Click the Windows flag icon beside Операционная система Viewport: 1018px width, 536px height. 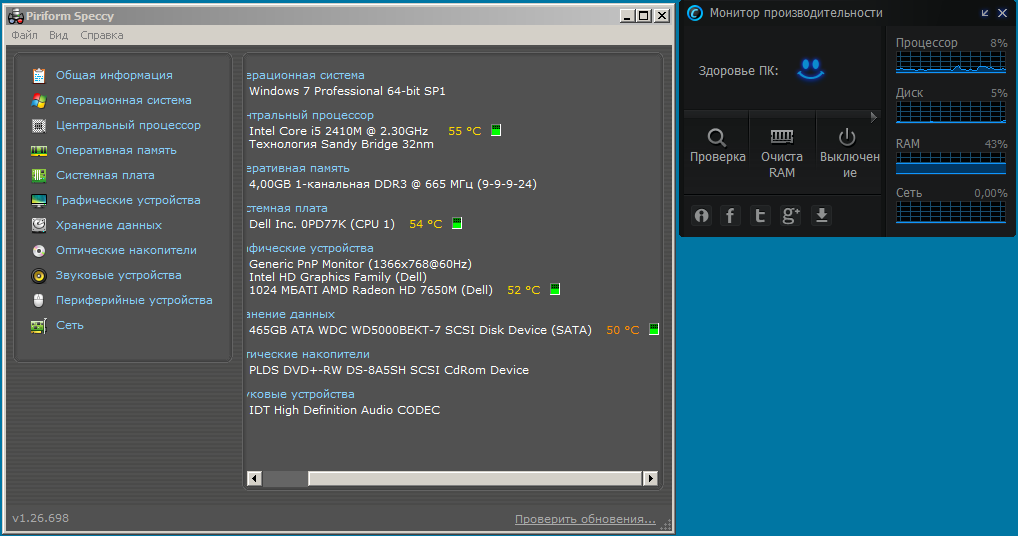pos(39,101)
